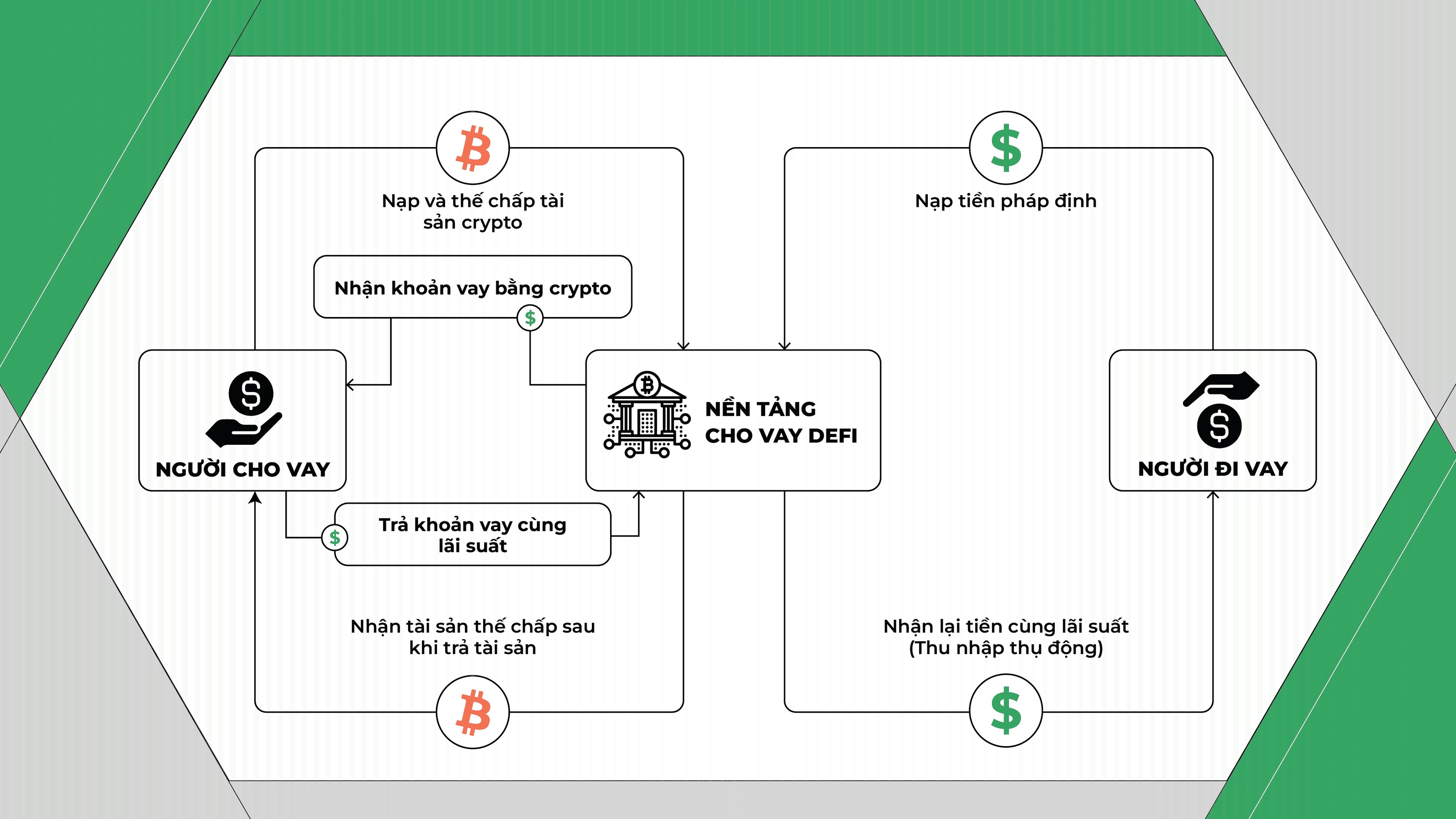
Task: Click small dollar icon beside 'Trả khoản vay'
Action: [x=334, y=538]
